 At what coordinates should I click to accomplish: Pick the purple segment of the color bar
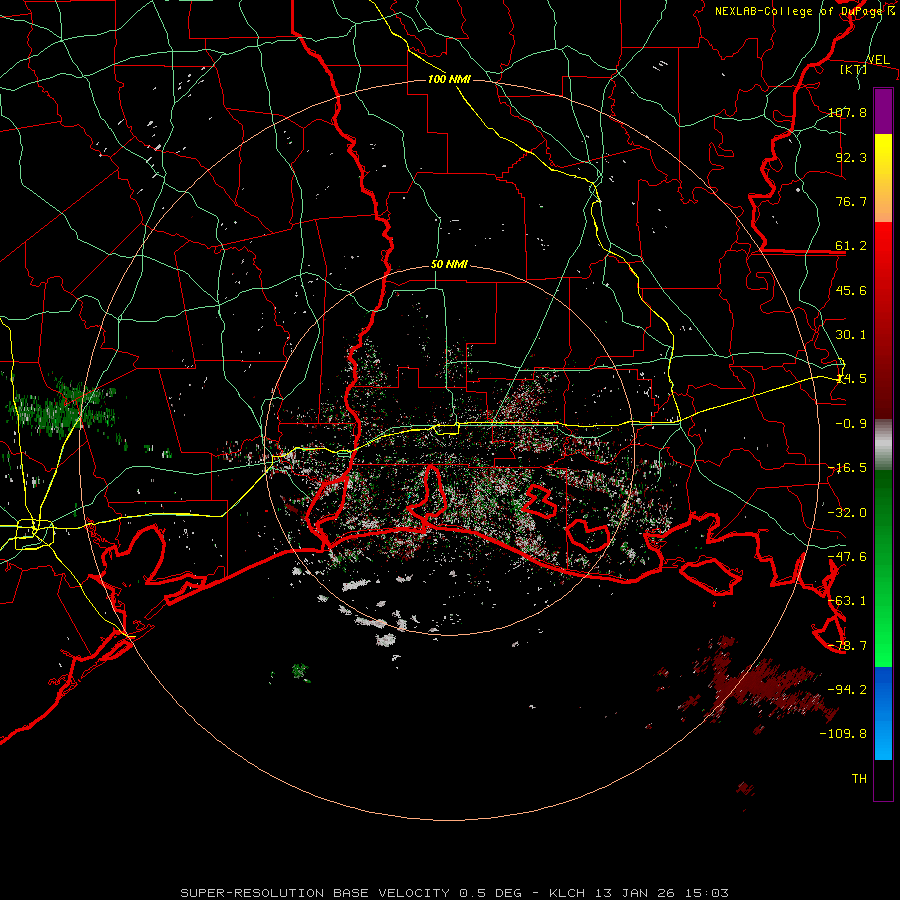tap(883, 111)
